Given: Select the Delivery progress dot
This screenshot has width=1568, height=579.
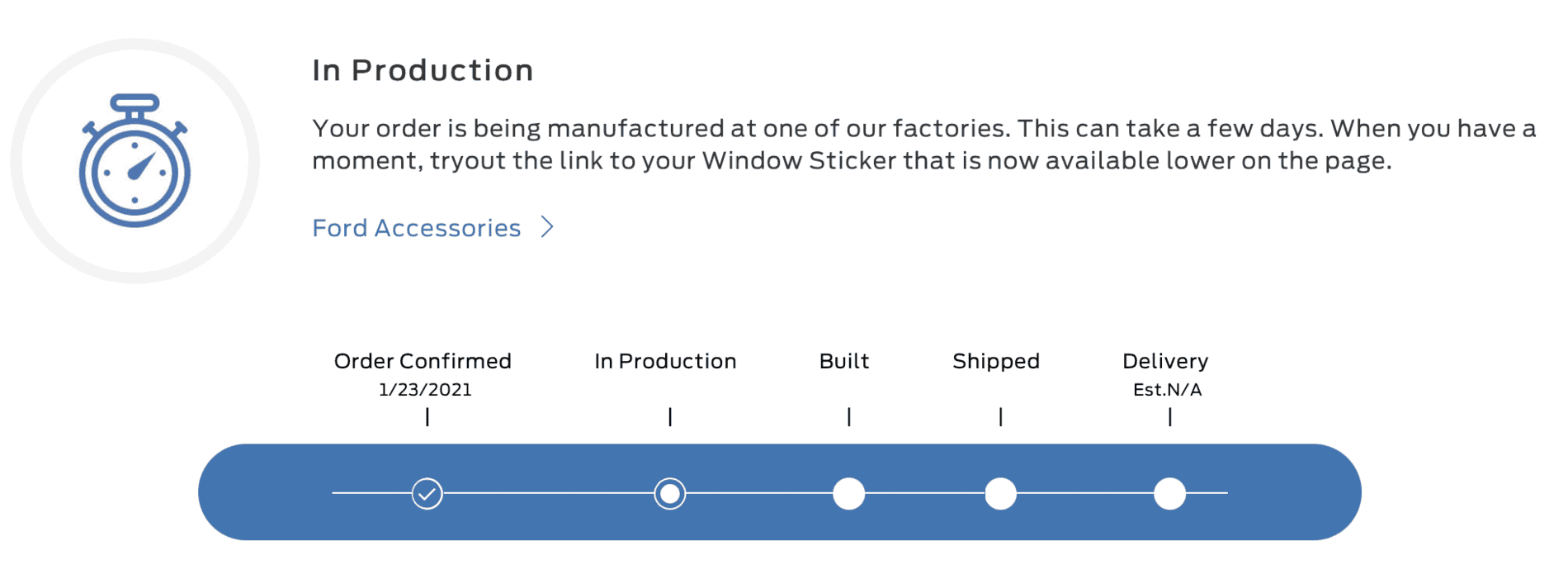Looking at the screenshot, I should 1169,494.
